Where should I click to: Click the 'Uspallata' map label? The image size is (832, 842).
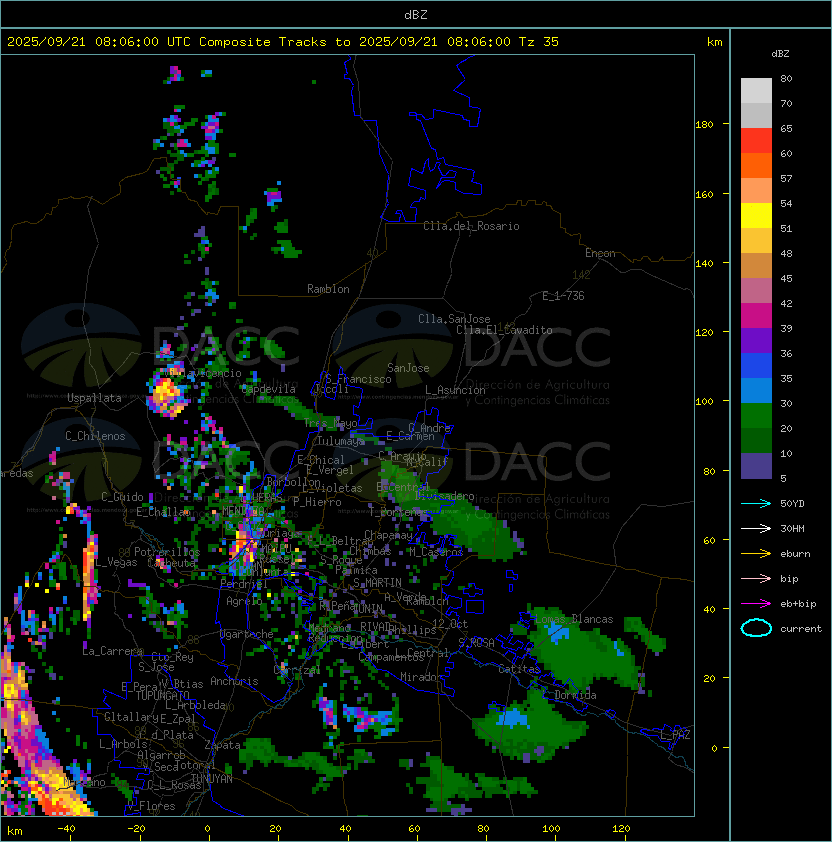pyautogui.click(x=94, y=398)
